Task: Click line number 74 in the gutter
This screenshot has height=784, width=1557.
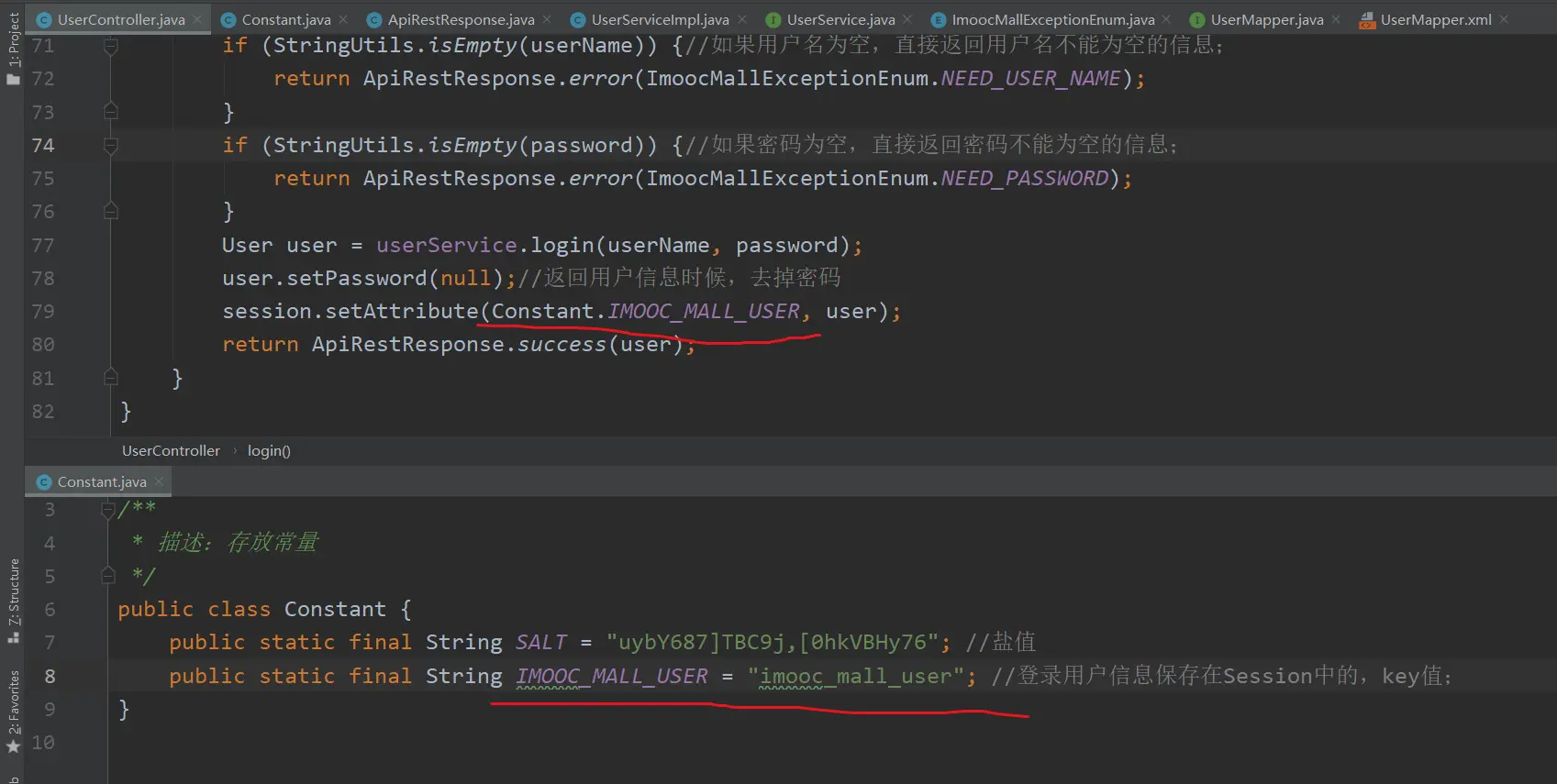Action: point(42,145)
